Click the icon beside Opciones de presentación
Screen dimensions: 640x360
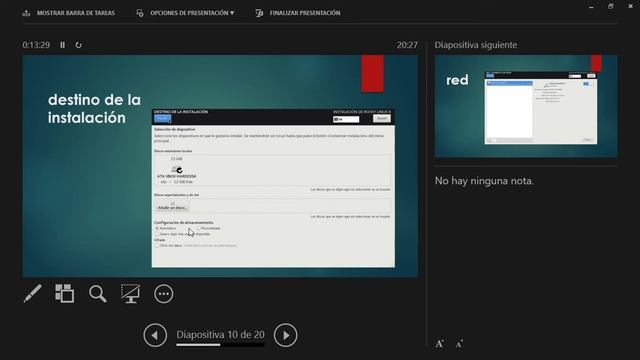coord(140,13)
